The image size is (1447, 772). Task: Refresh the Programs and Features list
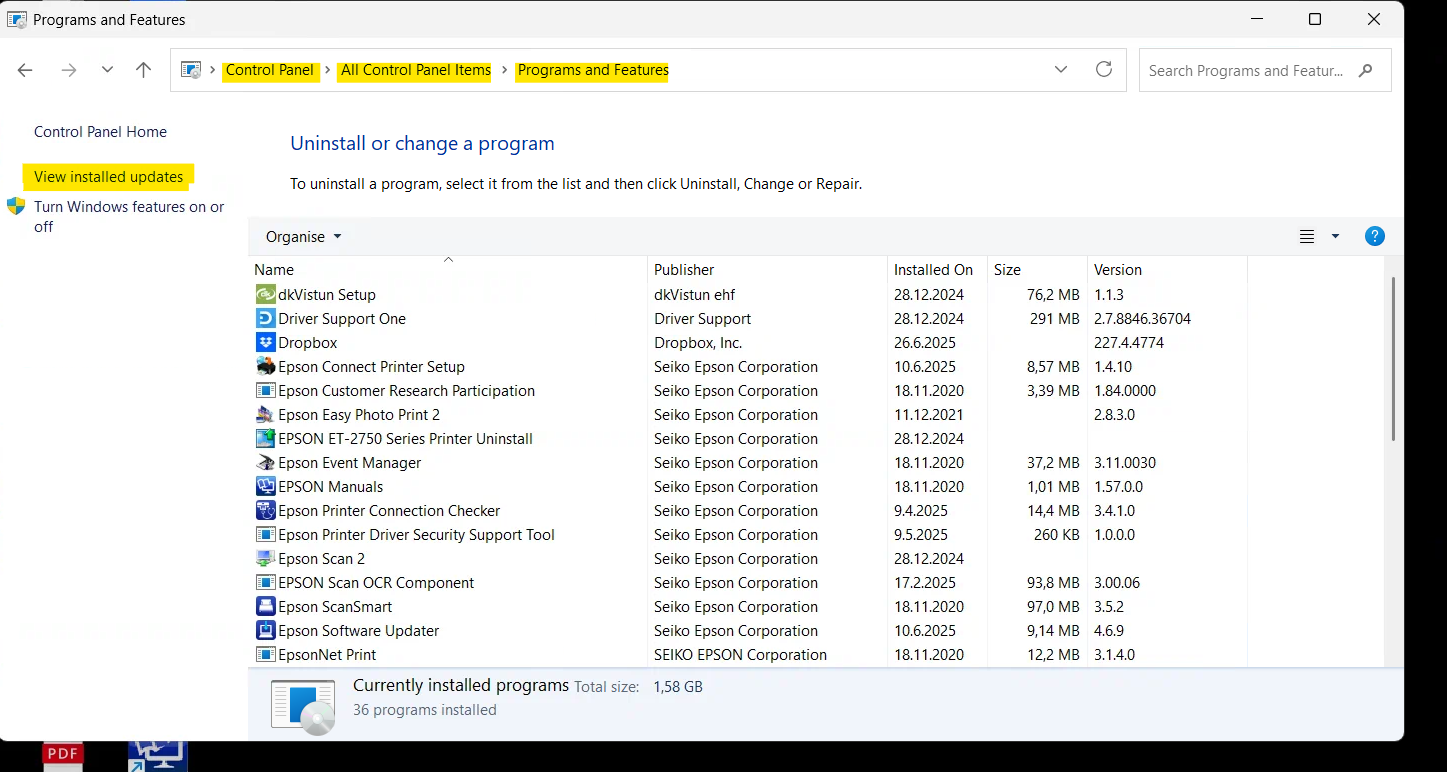[1104, 69]
